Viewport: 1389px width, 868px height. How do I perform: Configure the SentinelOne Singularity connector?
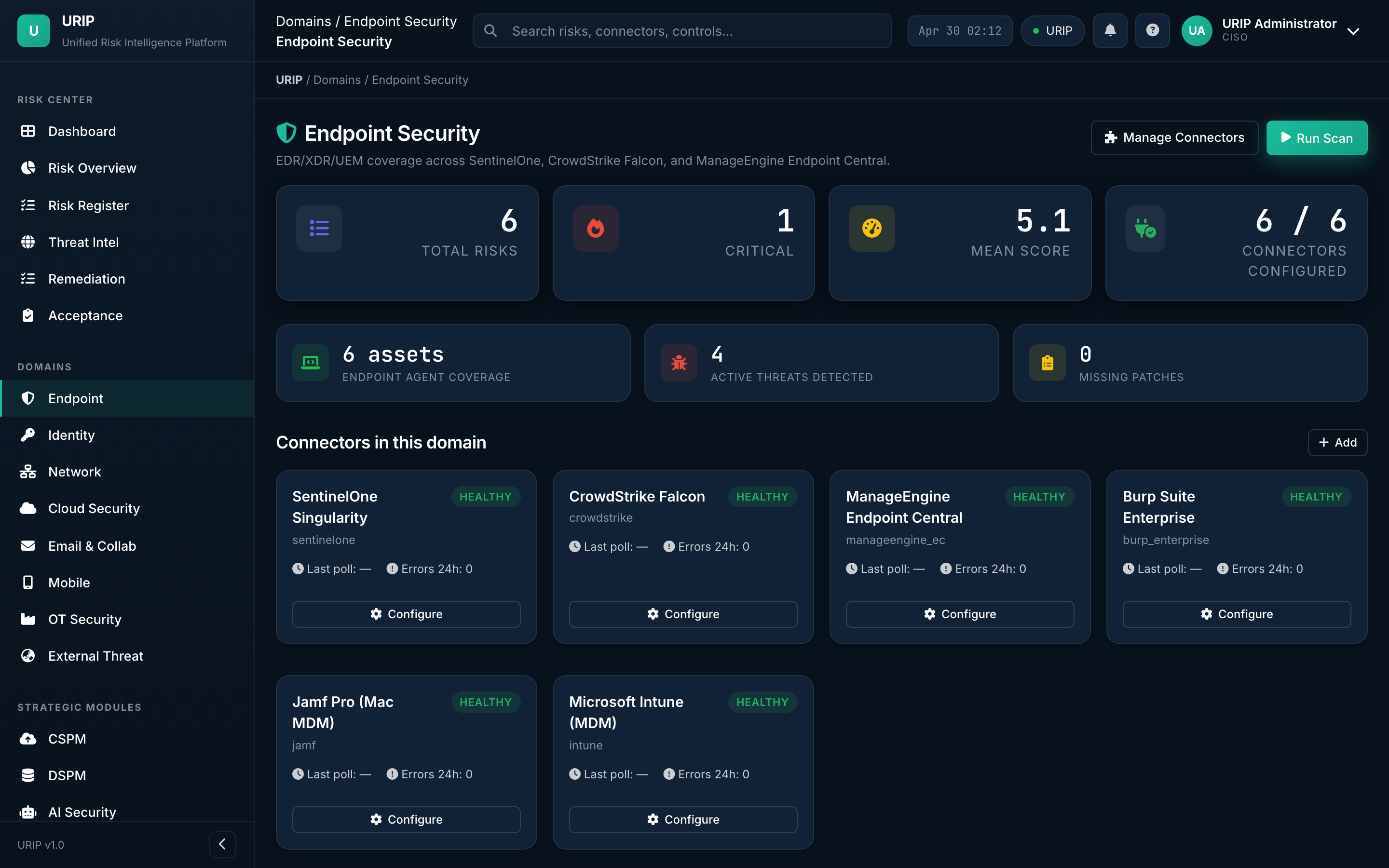(x=407, y=614)
